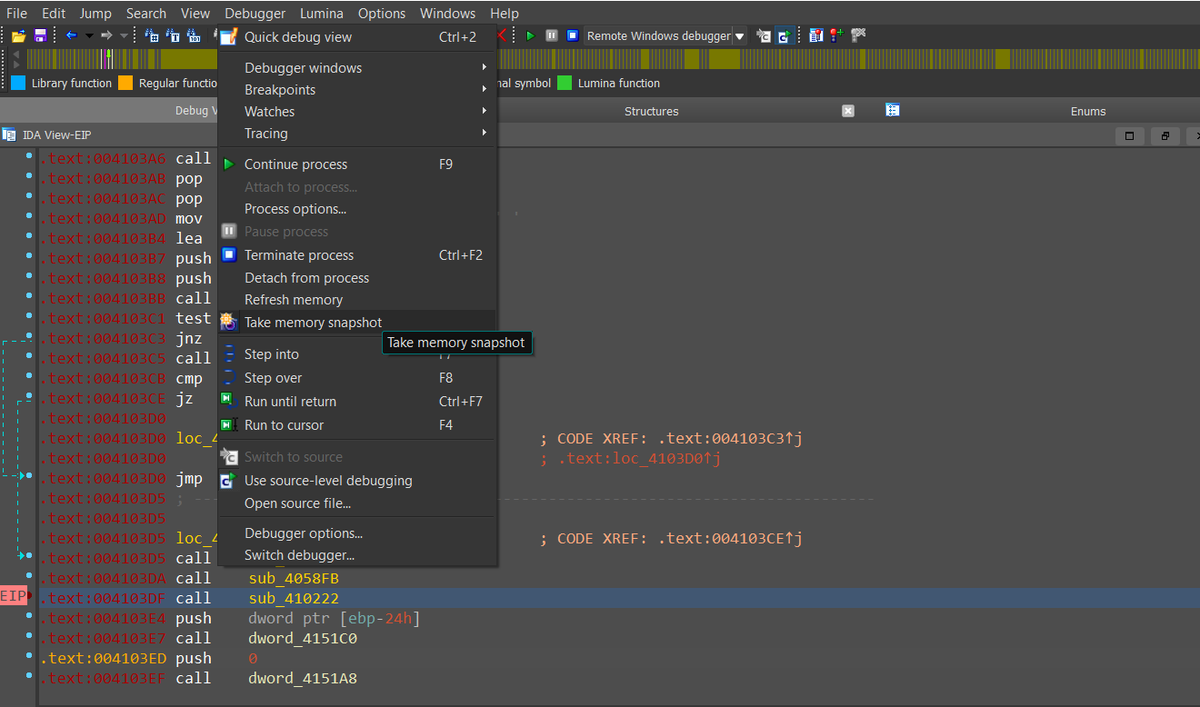Click the sub_4058FB call operand

[x=294, y=579]
